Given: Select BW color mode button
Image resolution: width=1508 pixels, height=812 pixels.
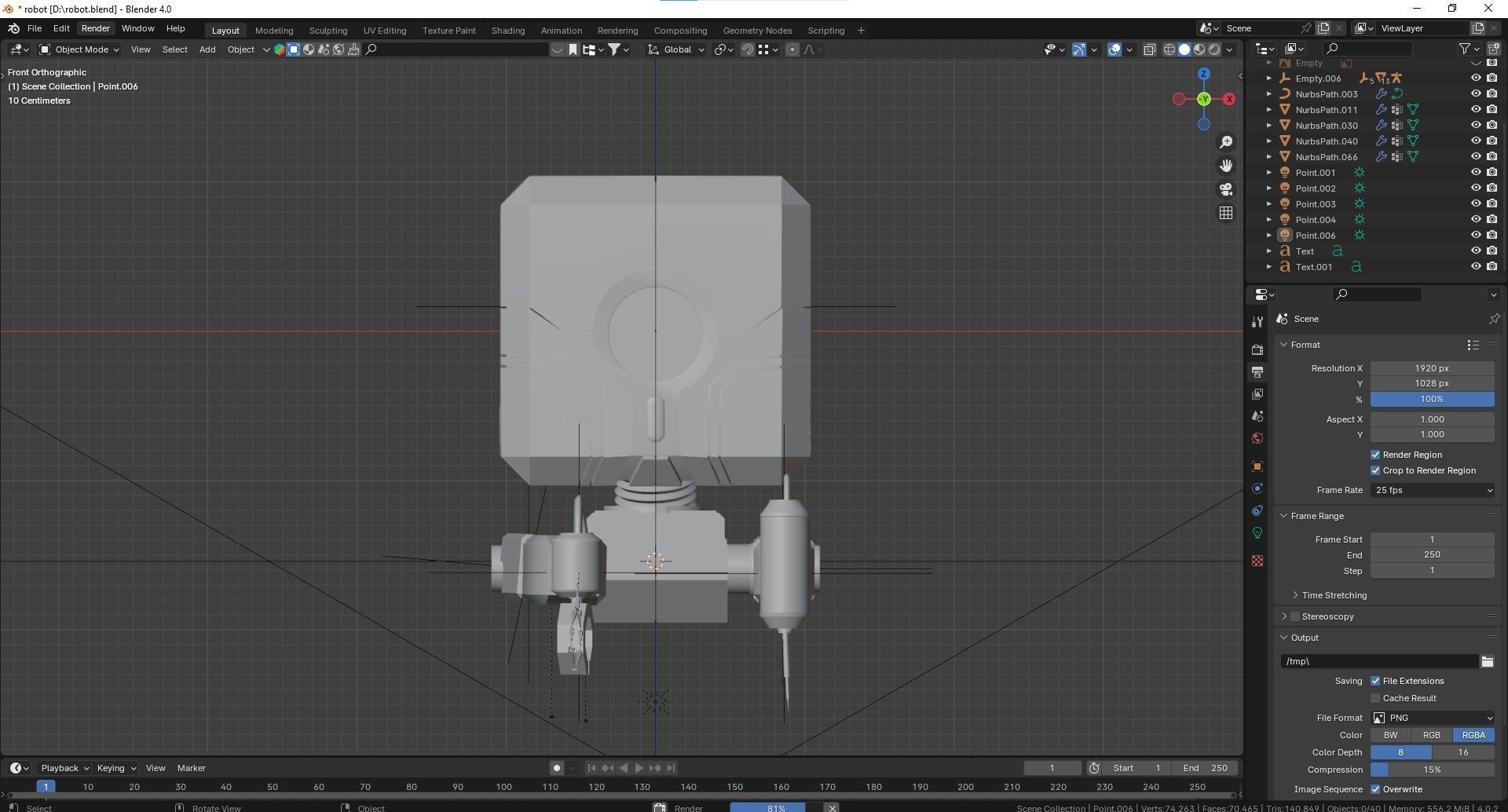Looking at the screenshot, I should coord(1391,735).
